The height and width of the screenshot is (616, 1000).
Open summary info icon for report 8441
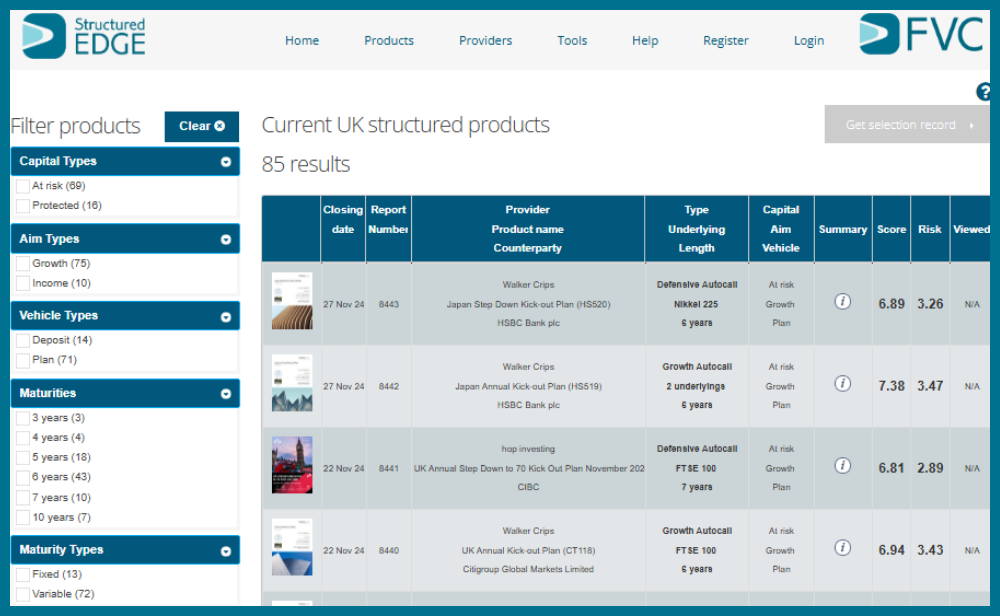pos(842,466)
